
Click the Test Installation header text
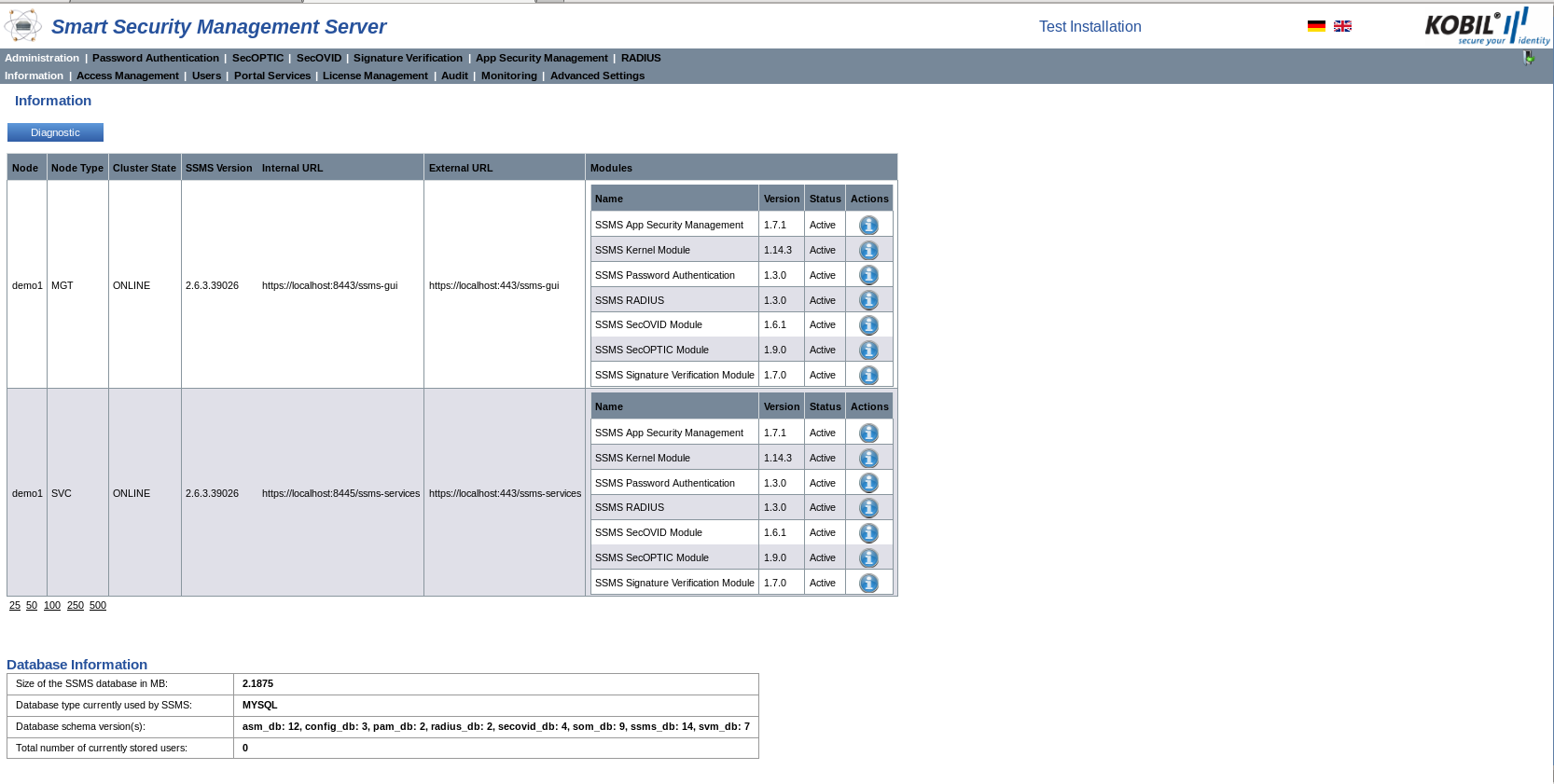tap(1090, 26)
